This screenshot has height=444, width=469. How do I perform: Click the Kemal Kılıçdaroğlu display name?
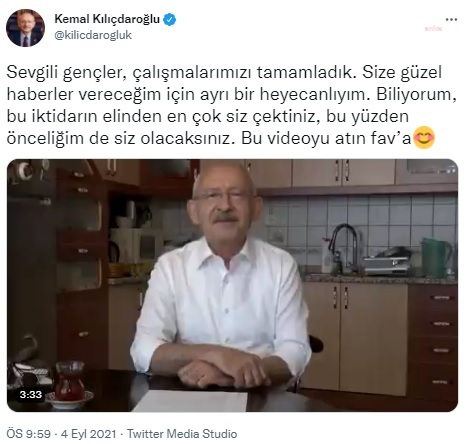click(107, 19)
